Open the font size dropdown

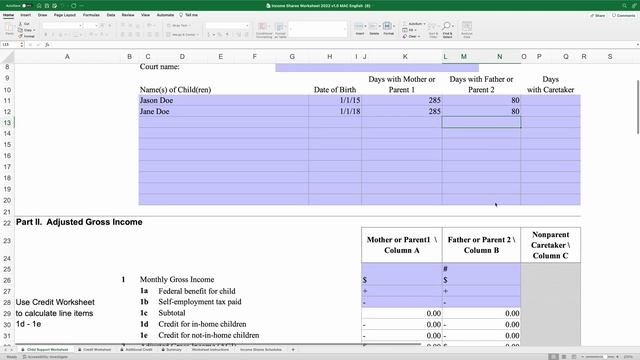pos(97,25)
